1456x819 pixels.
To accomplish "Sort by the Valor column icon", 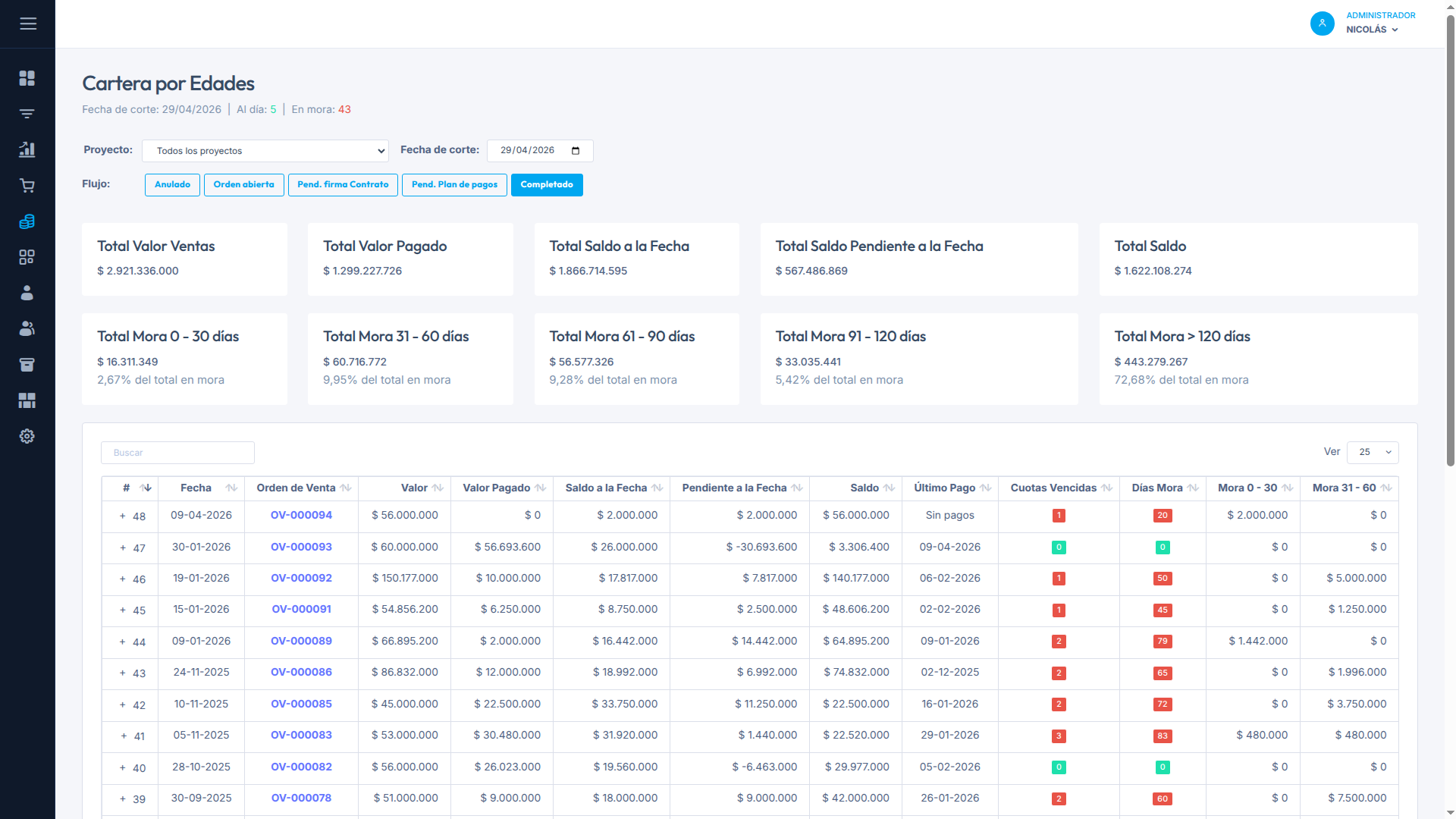I will (x=438, y=488).
